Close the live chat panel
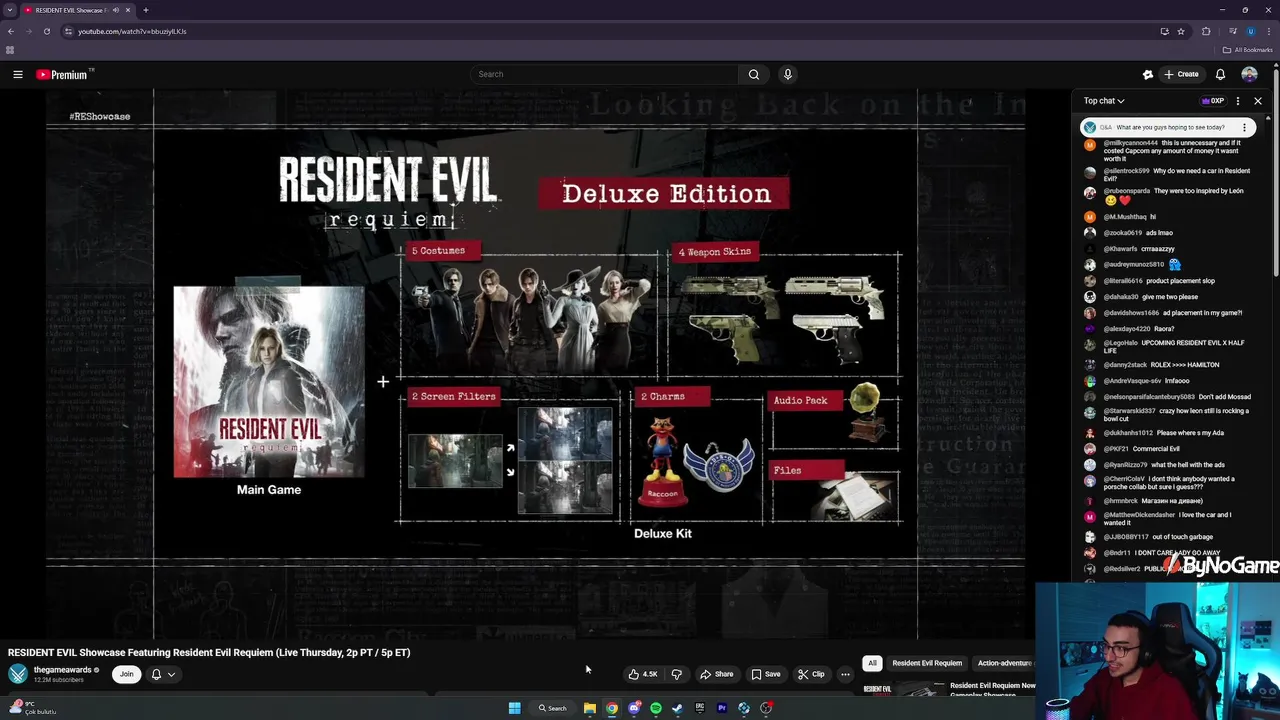The image size is (1280, 720). coord(1258,101)
